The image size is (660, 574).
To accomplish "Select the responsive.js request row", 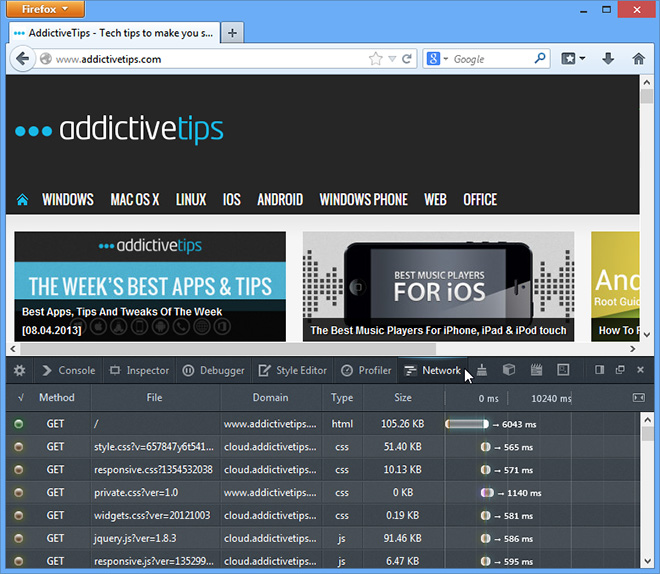I will pyautogui.click(x=323, y=561).
